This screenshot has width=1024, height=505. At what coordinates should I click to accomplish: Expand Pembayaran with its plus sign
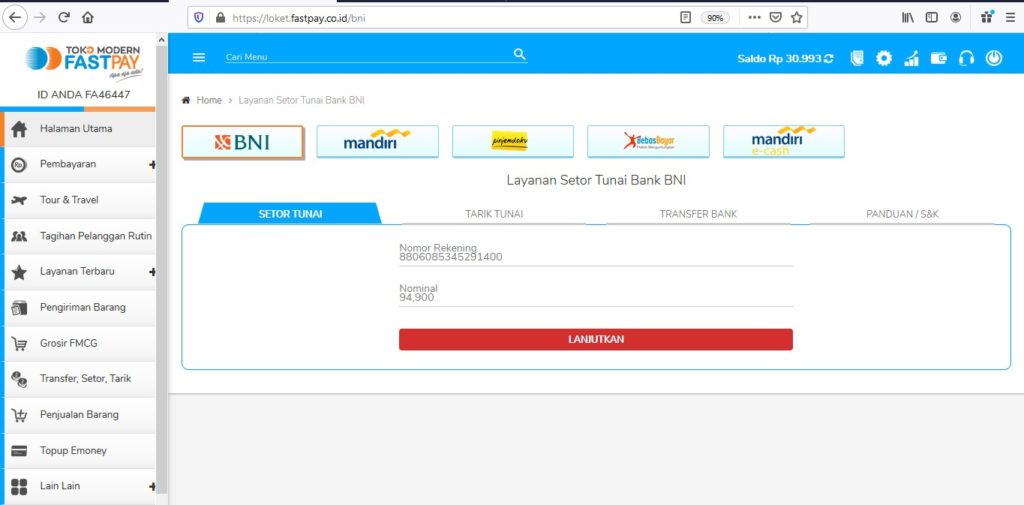point(152,165)
